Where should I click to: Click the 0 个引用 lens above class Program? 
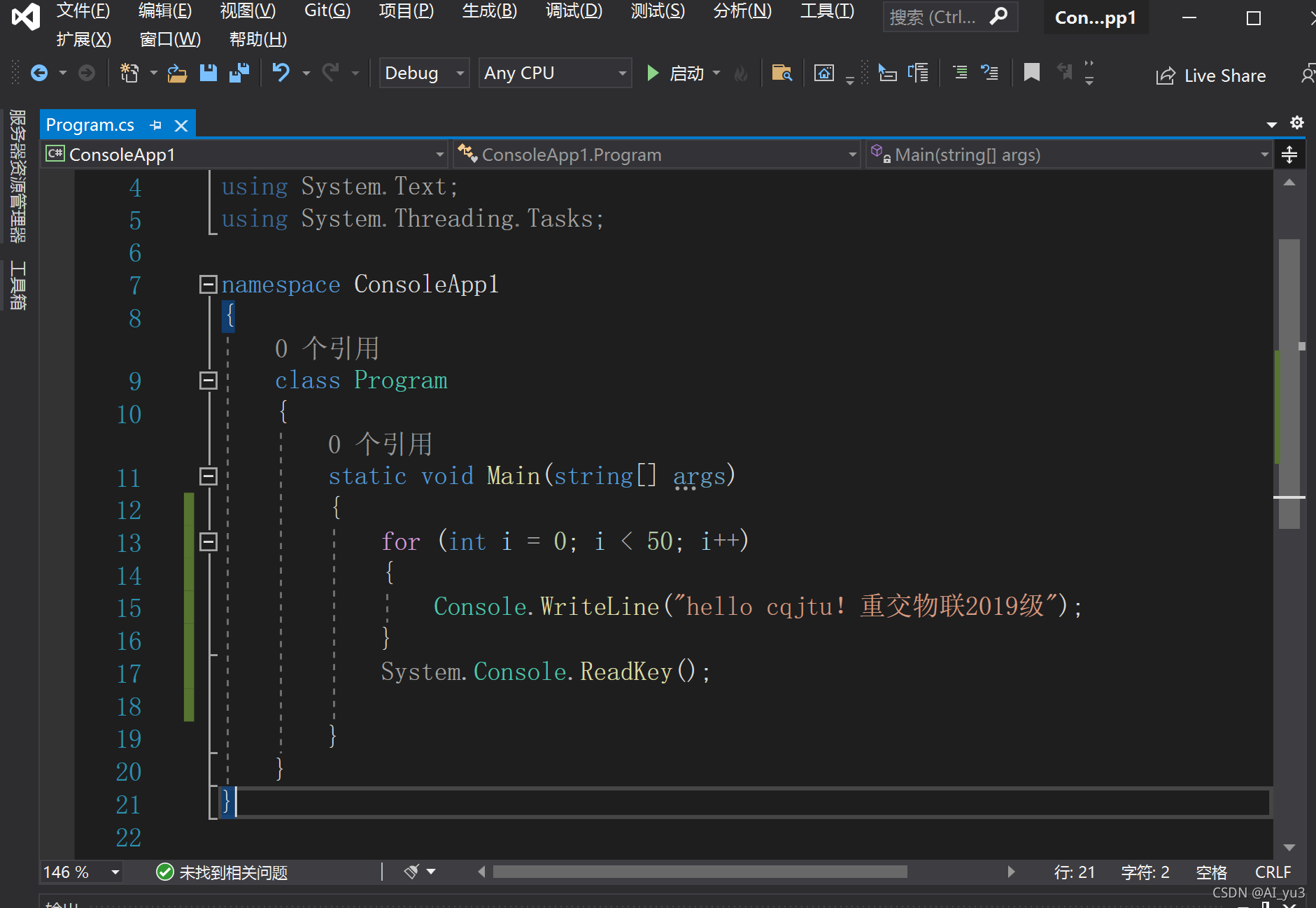coord(327,348)
